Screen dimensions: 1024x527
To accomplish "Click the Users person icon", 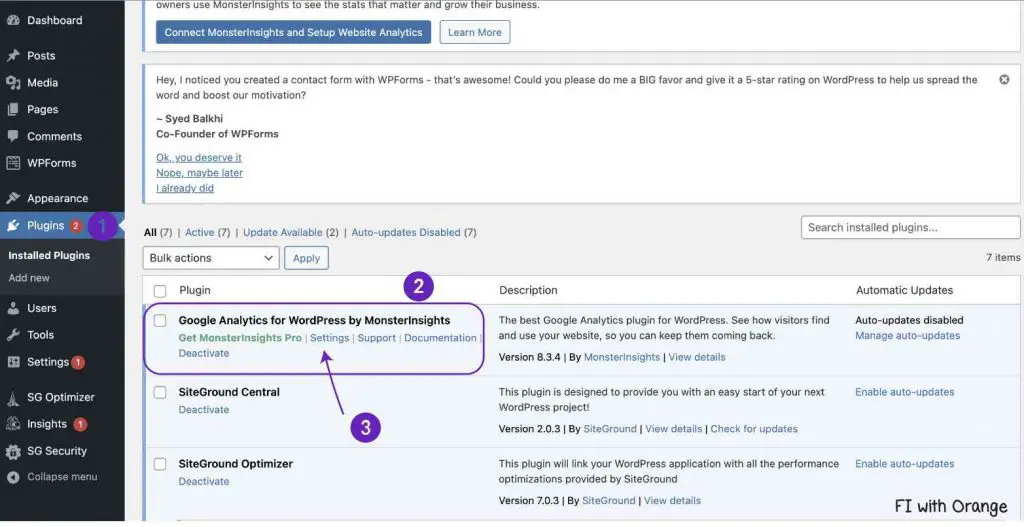I will click(x=13, y=308).
